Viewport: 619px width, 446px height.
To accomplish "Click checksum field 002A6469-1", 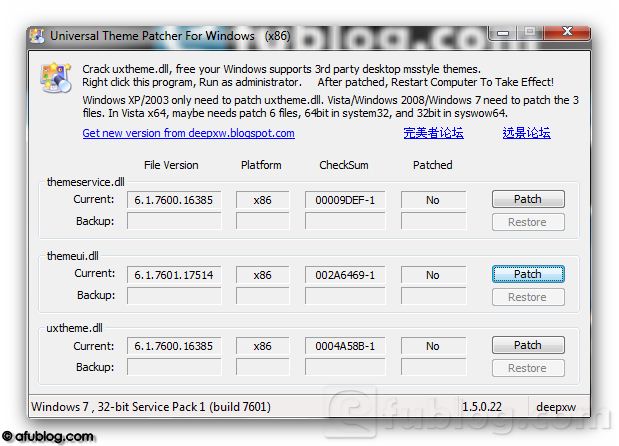I will [345, 275].
